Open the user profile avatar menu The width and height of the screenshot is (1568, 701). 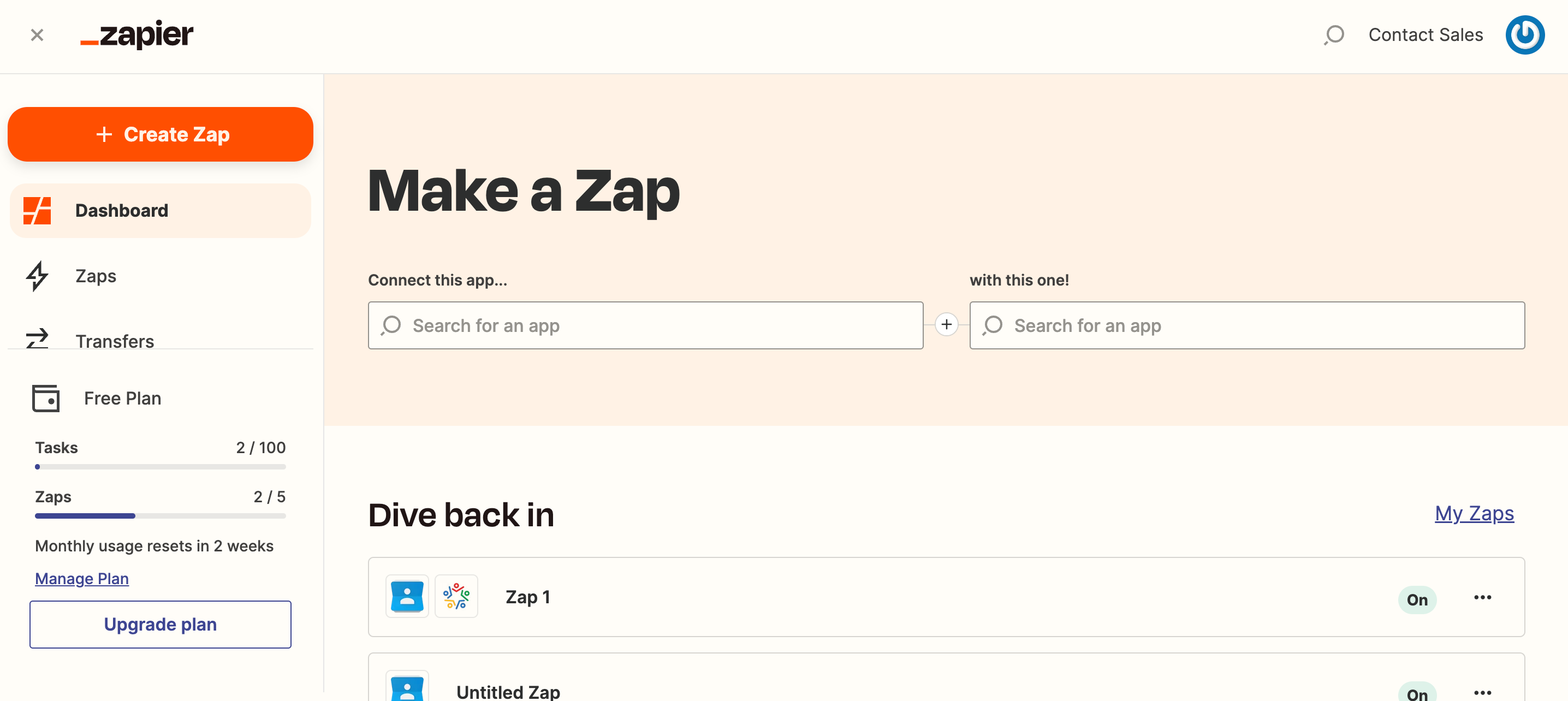pos(1524,35)
